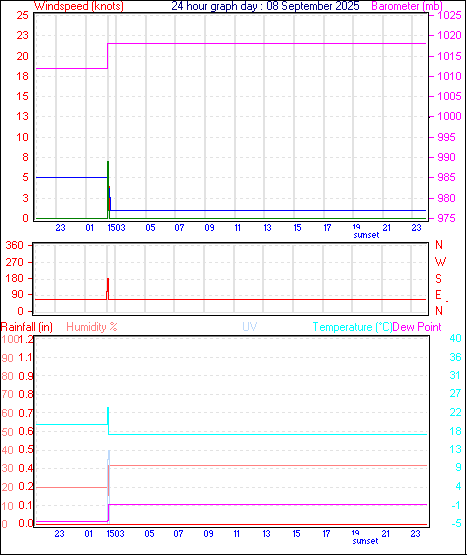Screen dimensions: 467x559
Task: Click the Windspeed (knots) axis title
Action: click(x=79, y=6)
